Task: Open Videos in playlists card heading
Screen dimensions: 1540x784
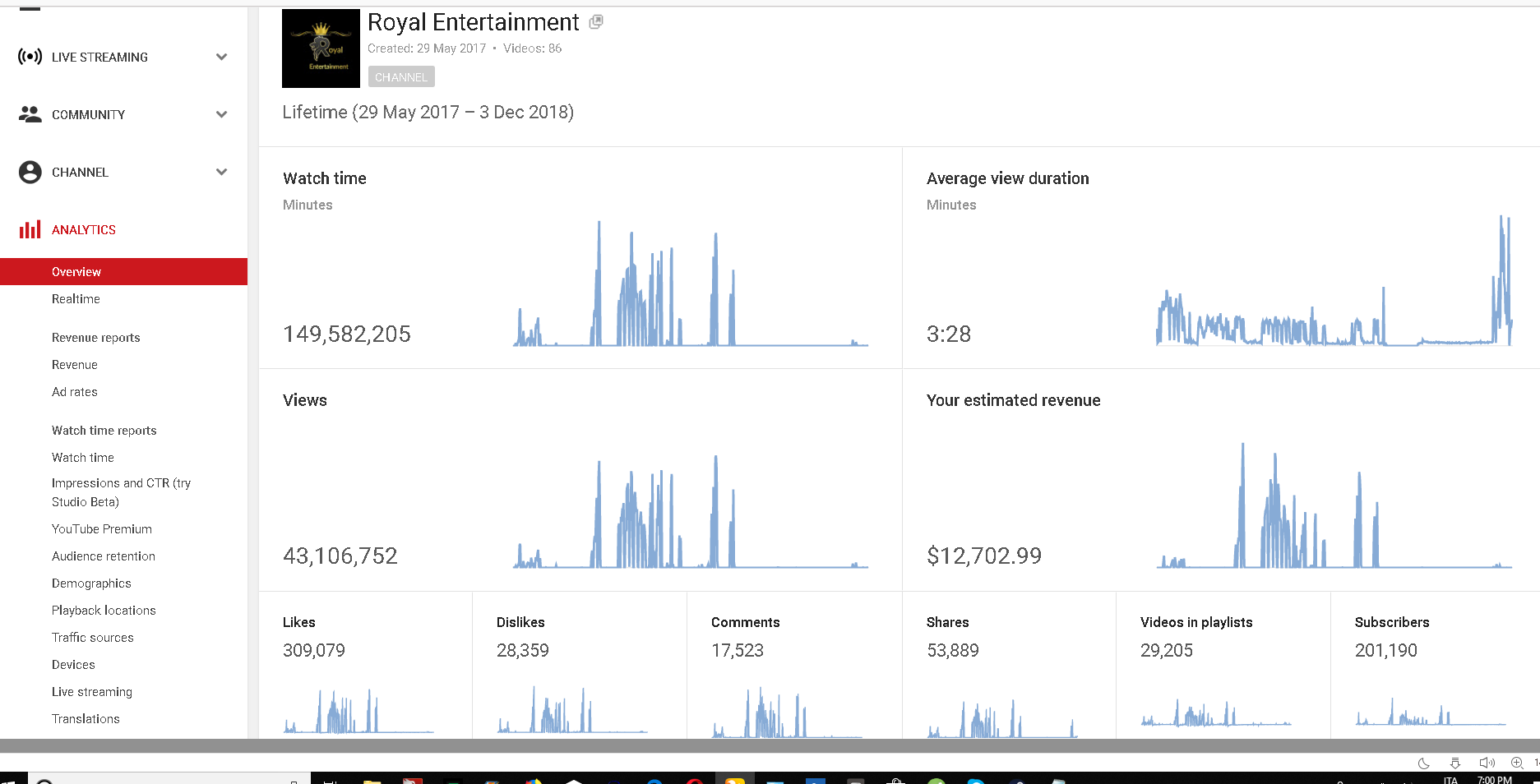Action: tap(1196, 622)
